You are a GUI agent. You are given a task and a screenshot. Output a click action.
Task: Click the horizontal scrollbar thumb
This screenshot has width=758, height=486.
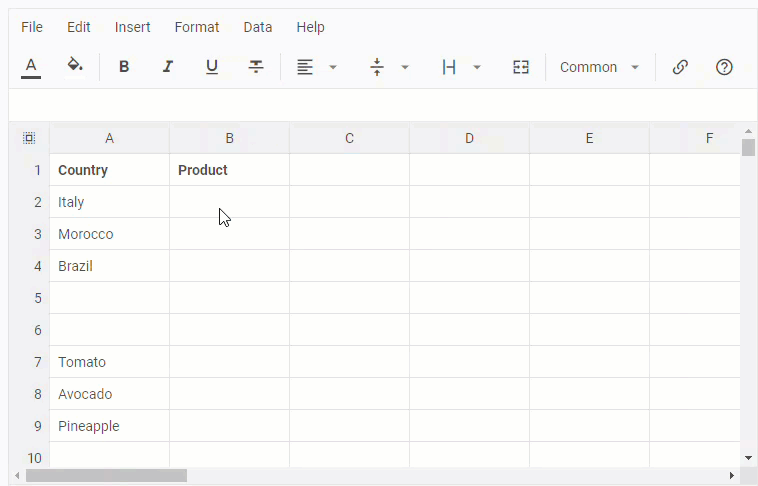pyautogui.click(x=106, y=475)
